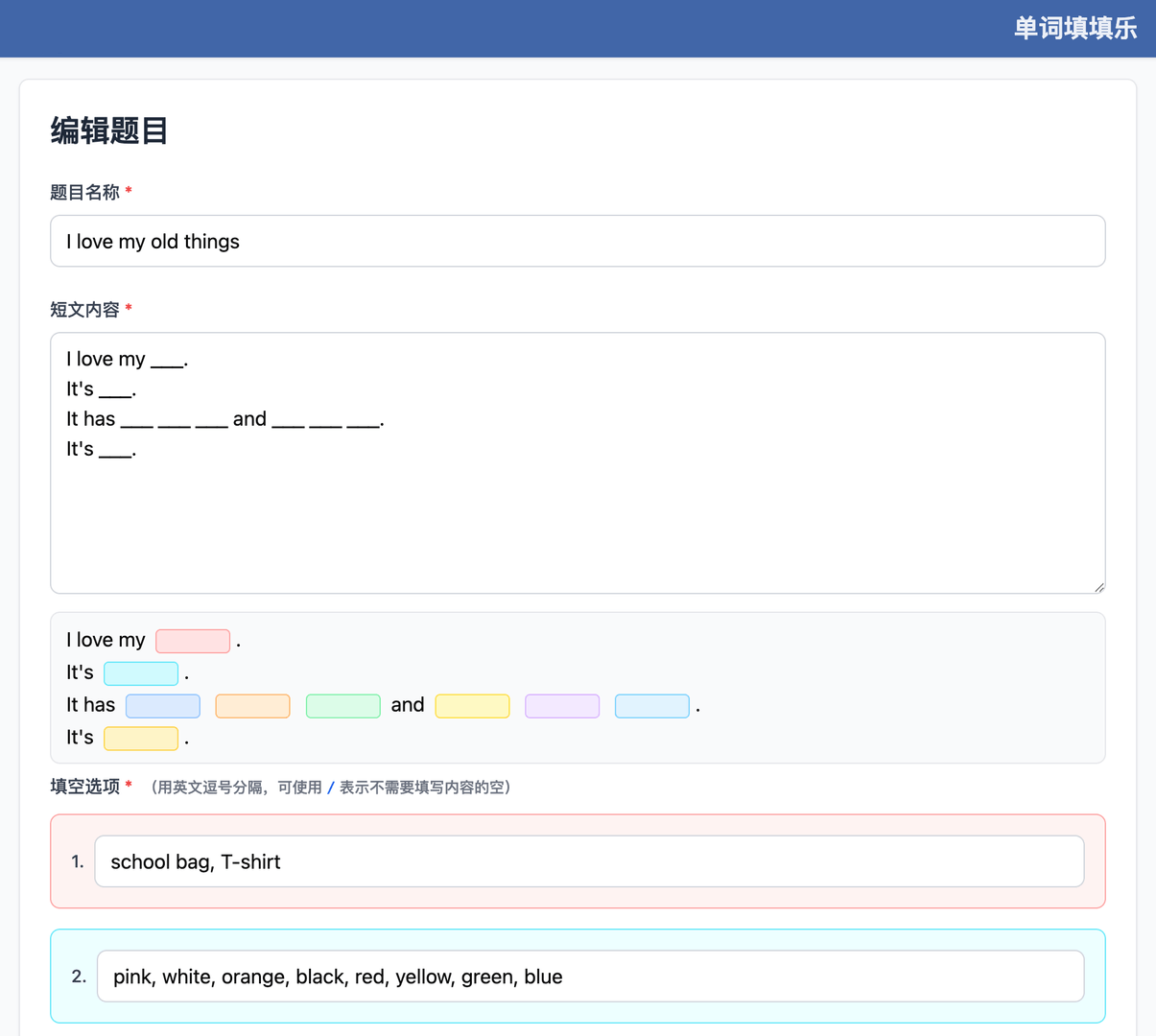Click the first blank right after 'It has'
The width and height of the screenshot is (1156, 1036).
tap(163, 706)
